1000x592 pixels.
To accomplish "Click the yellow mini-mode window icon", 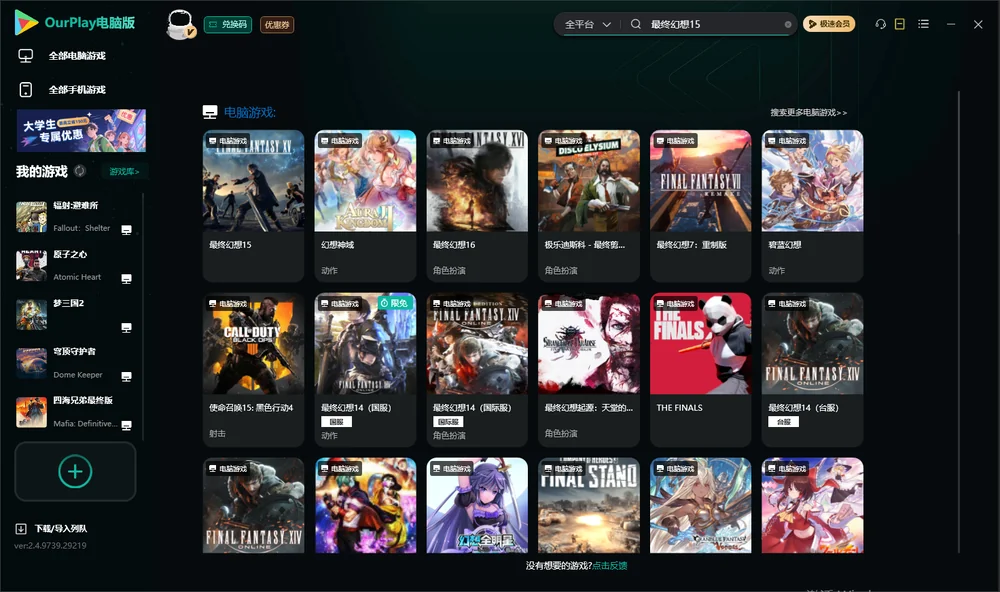I will pyautogui.click(x=900, y=24).
